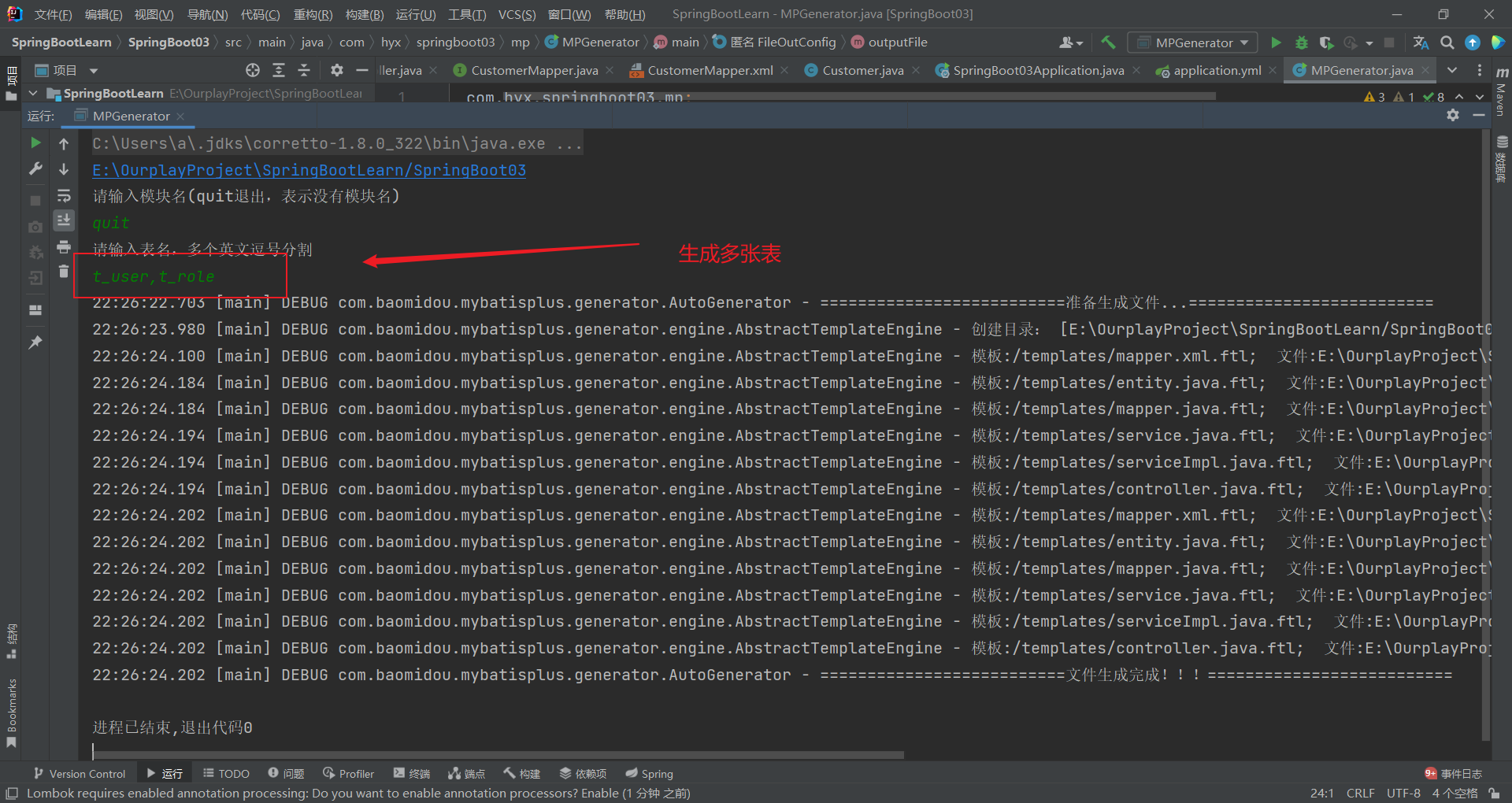Click the Run panel stop square
The image size is (1512, 803).
coord(35,201)
